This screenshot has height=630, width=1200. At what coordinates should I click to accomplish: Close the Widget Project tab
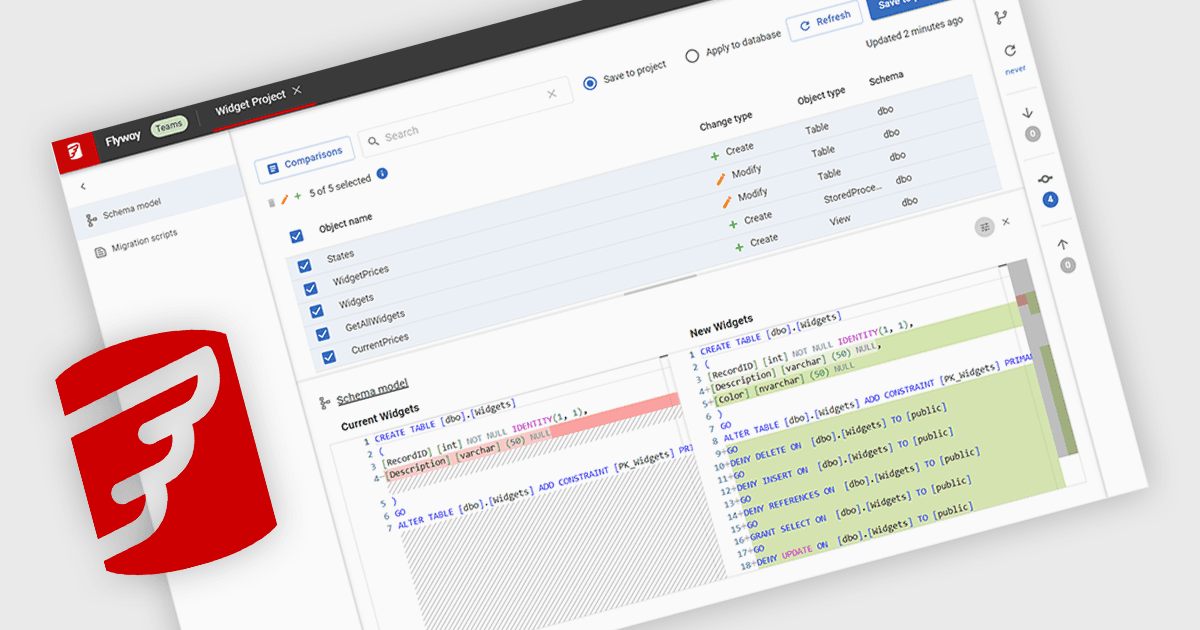297,91
